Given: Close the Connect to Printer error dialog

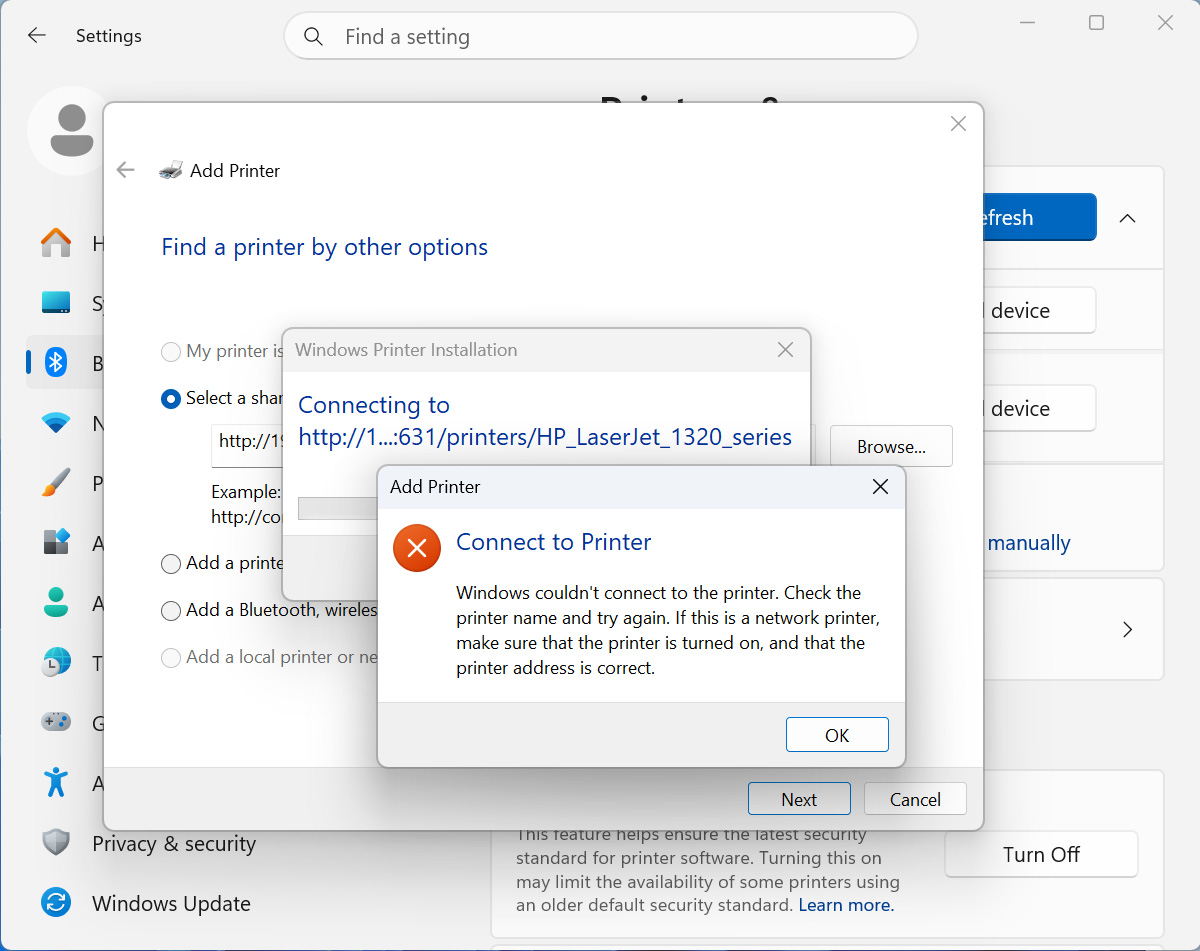Looking at the screenshot, I should 880,487.
